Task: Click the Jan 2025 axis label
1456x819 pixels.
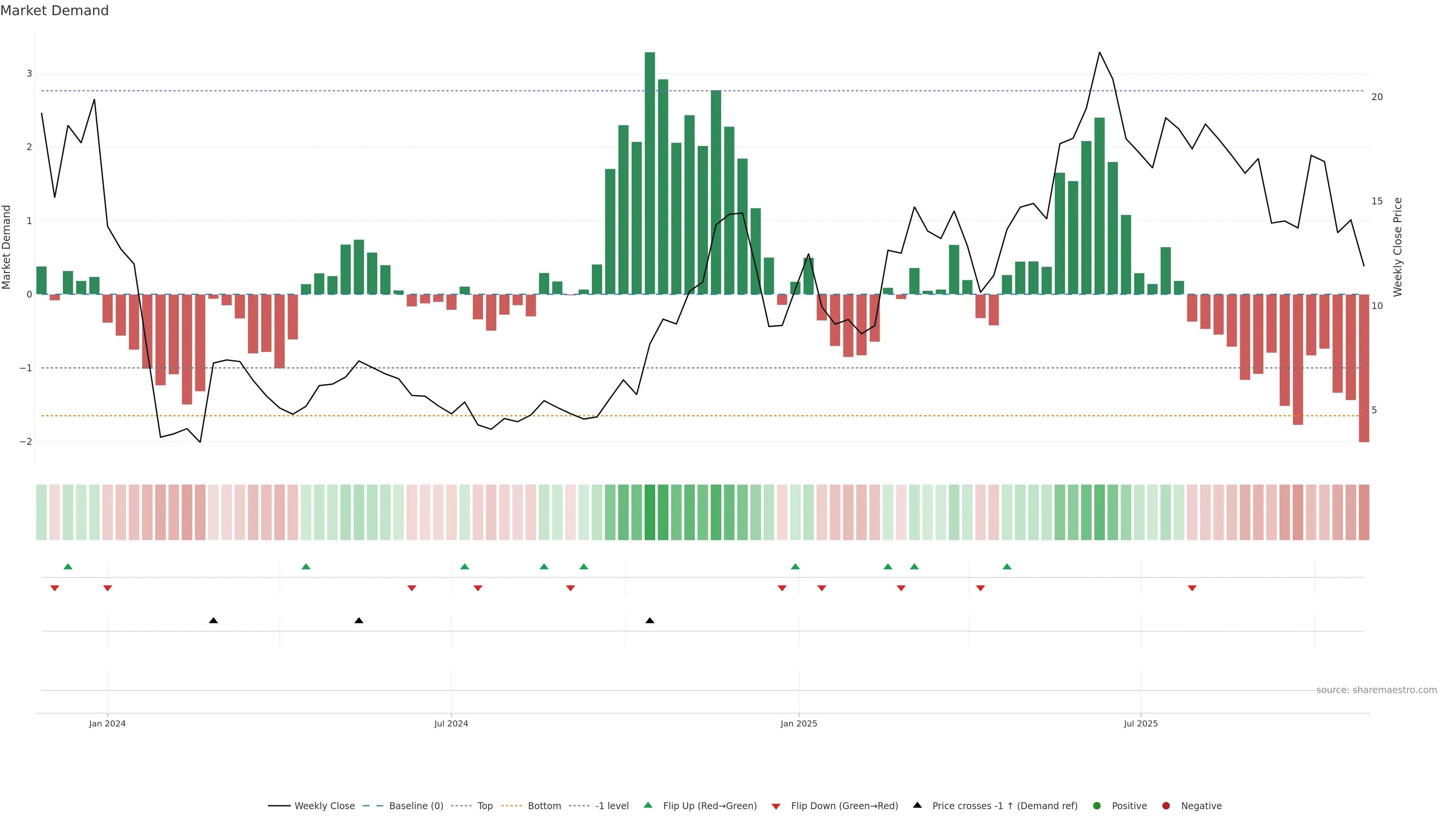Action: pos(799,723)
